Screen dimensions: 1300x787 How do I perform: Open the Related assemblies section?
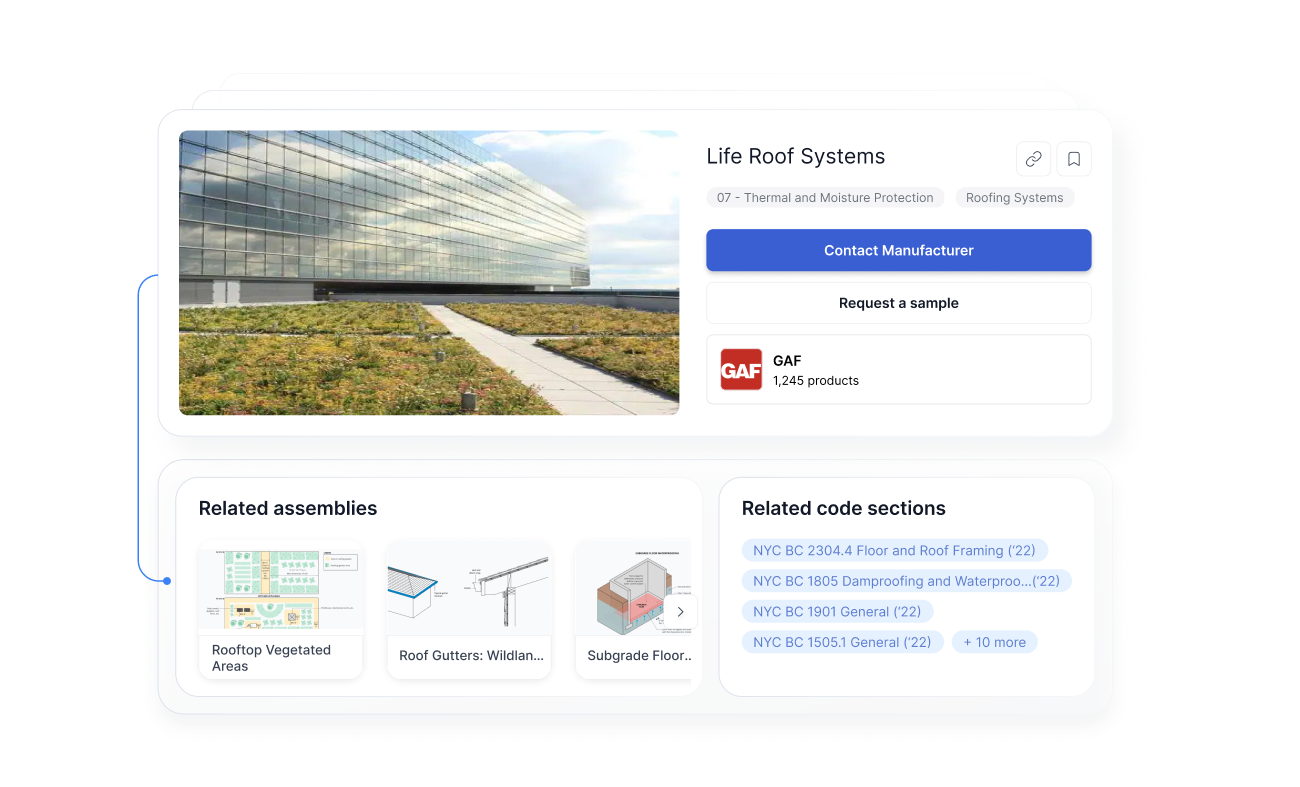click(x=288, y=508)
